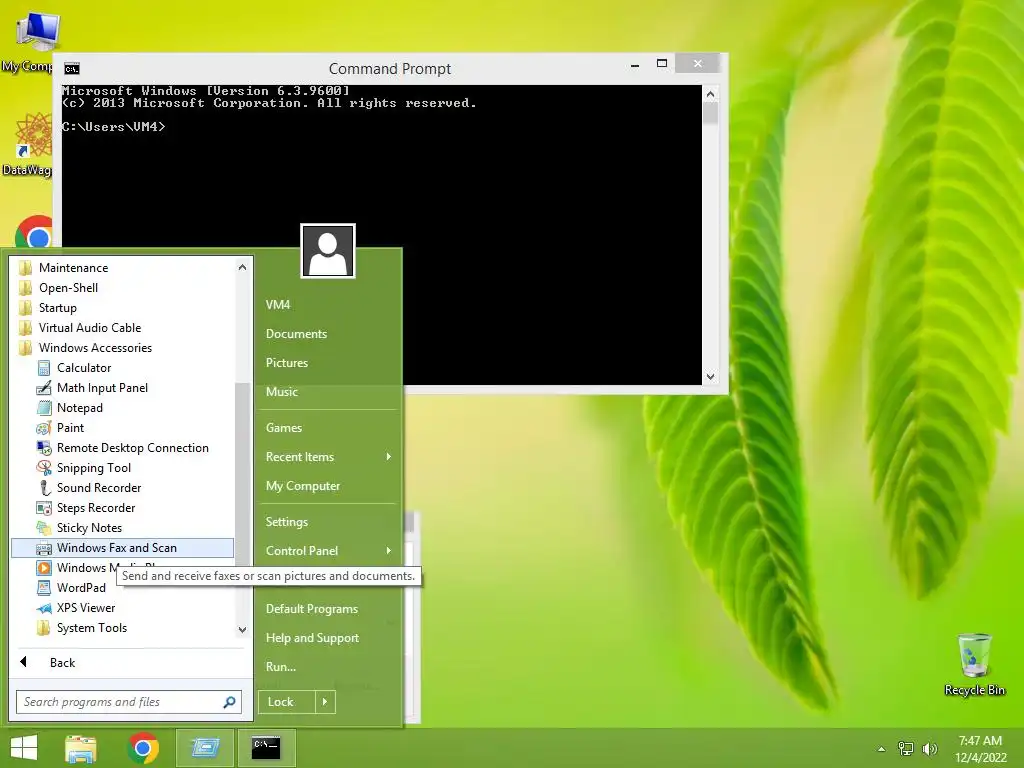1024x768 pixels.
Task: Click the Lock button
Action: coord(287,702)
